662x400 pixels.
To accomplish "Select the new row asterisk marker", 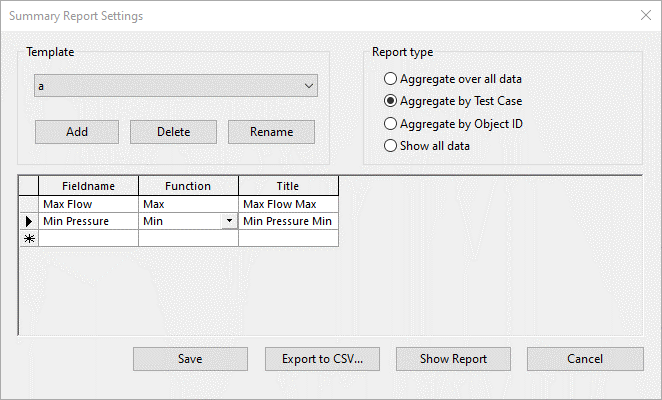I will click(x=28, y=238).
